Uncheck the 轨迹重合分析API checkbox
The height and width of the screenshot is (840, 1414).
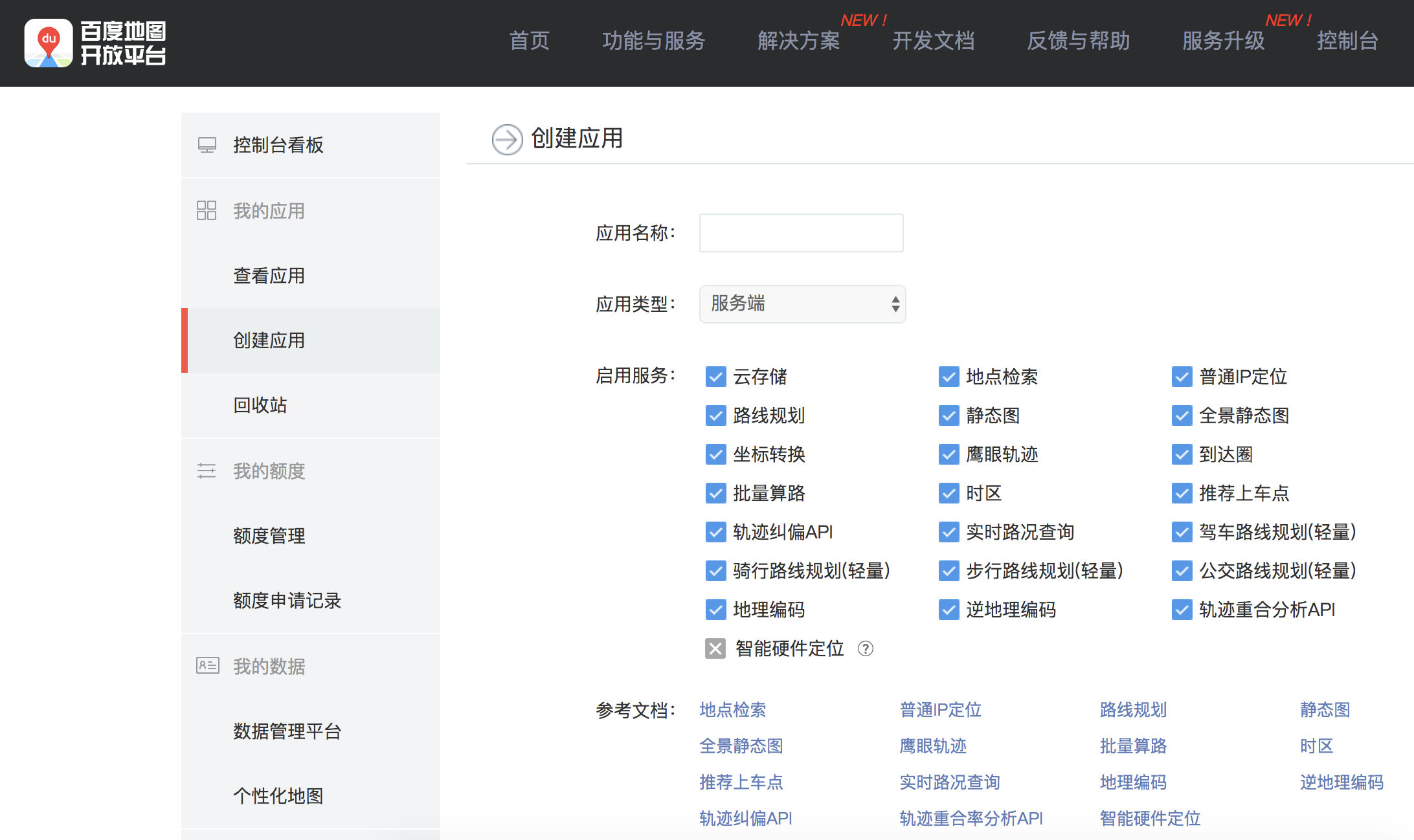point(1182,610)
